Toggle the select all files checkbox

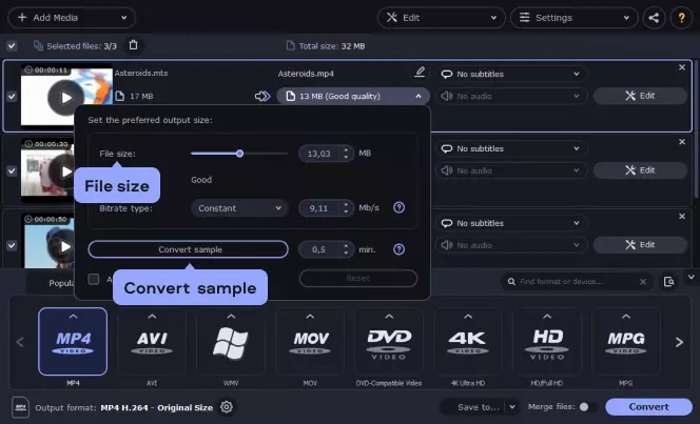11,45
